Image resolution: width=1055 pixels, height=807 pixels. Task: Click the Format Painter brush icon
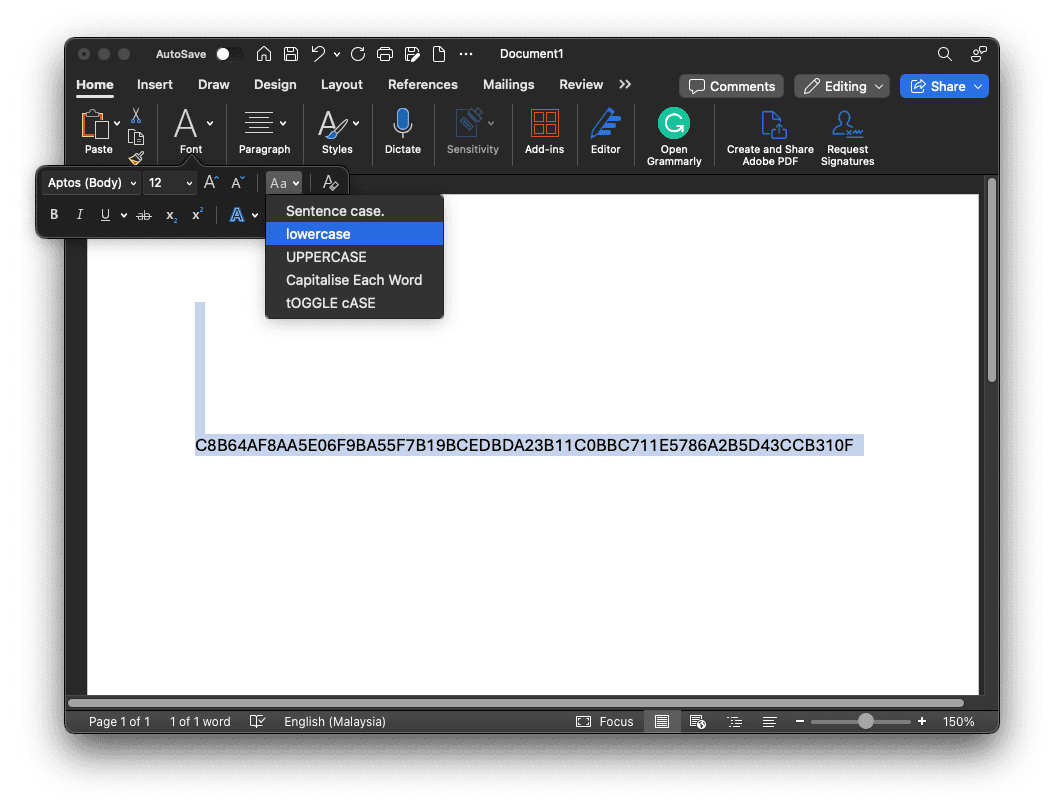136,158
